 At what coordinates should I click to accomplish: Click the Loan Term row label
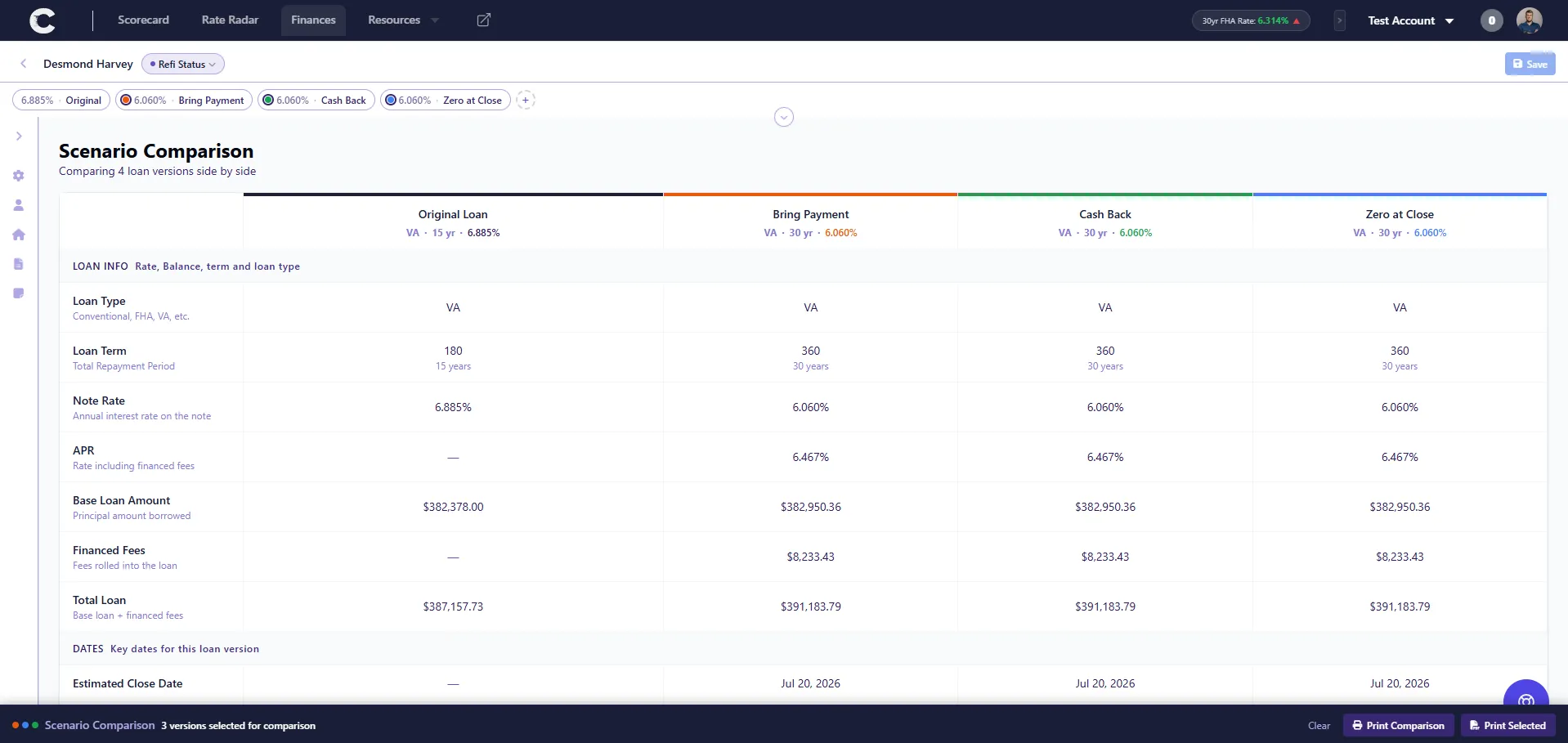[x=99, y=351]
